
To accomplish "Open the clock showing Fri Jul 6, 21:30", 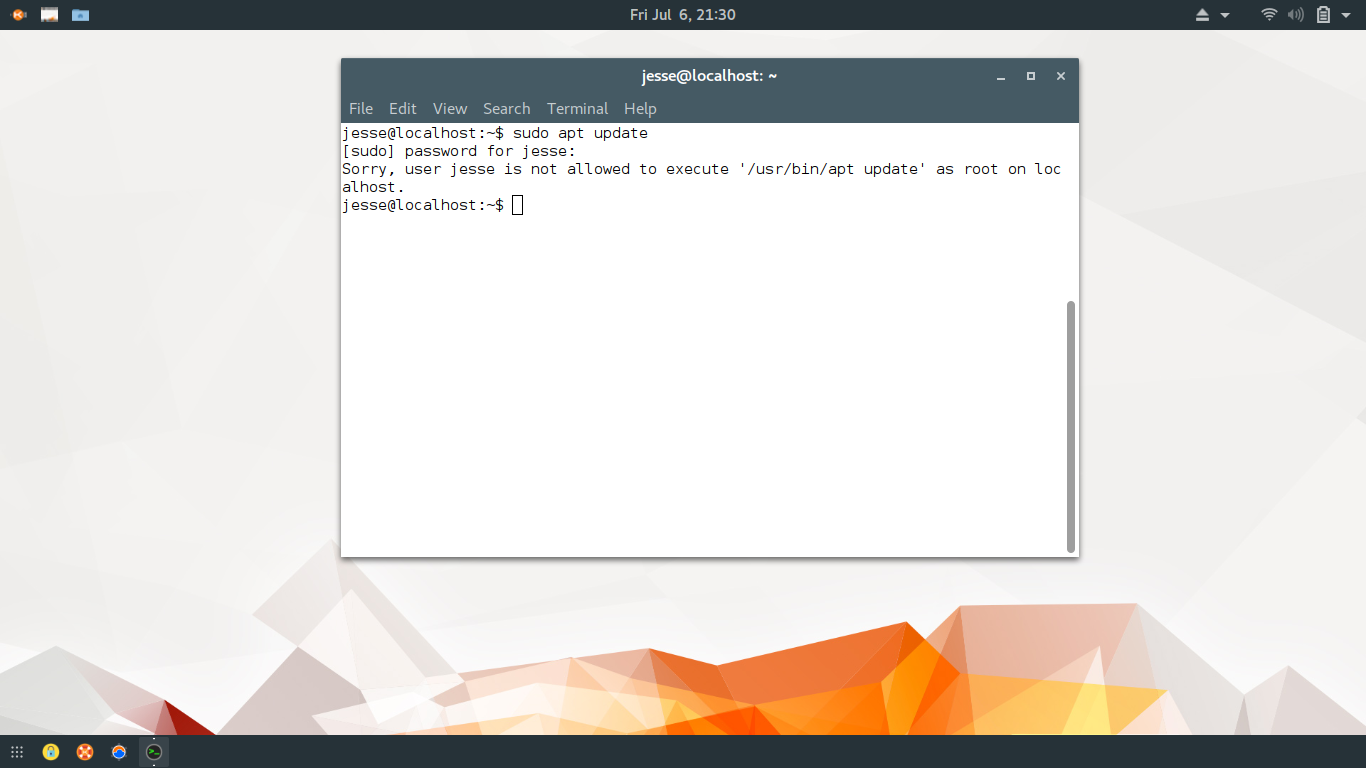I will click(683, 15).
